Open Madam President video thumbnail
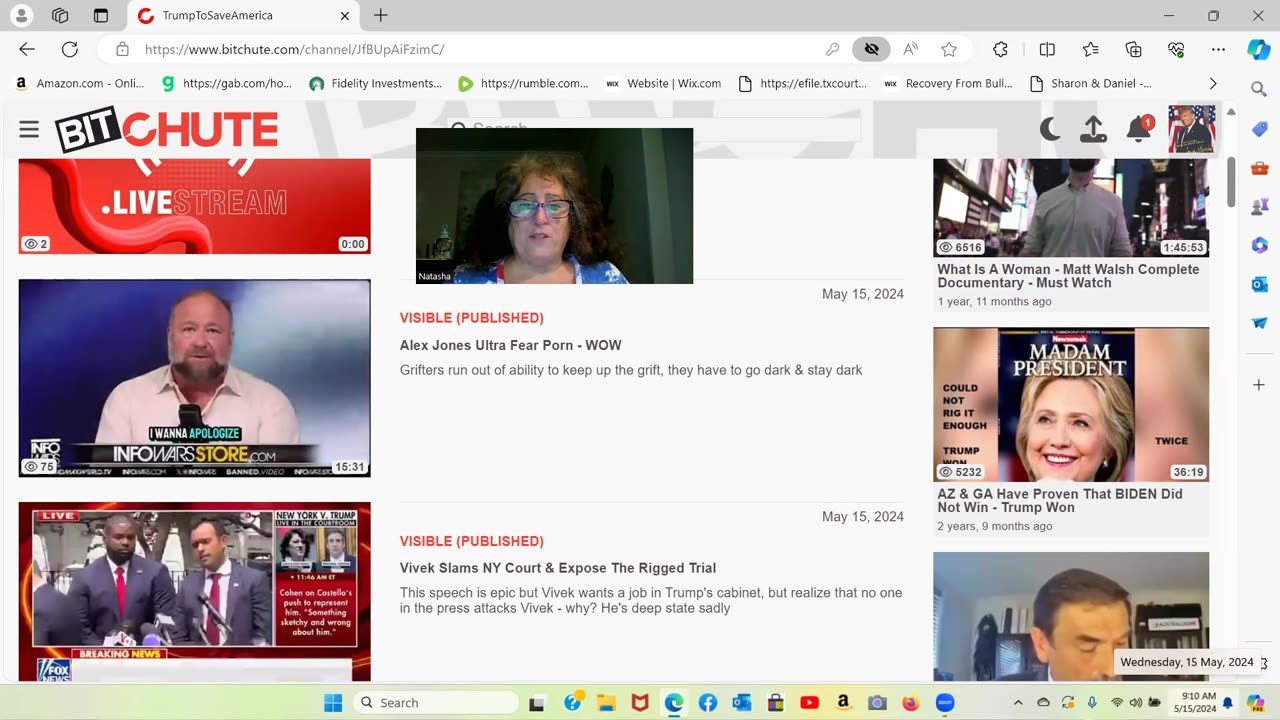 (1071, 404)
